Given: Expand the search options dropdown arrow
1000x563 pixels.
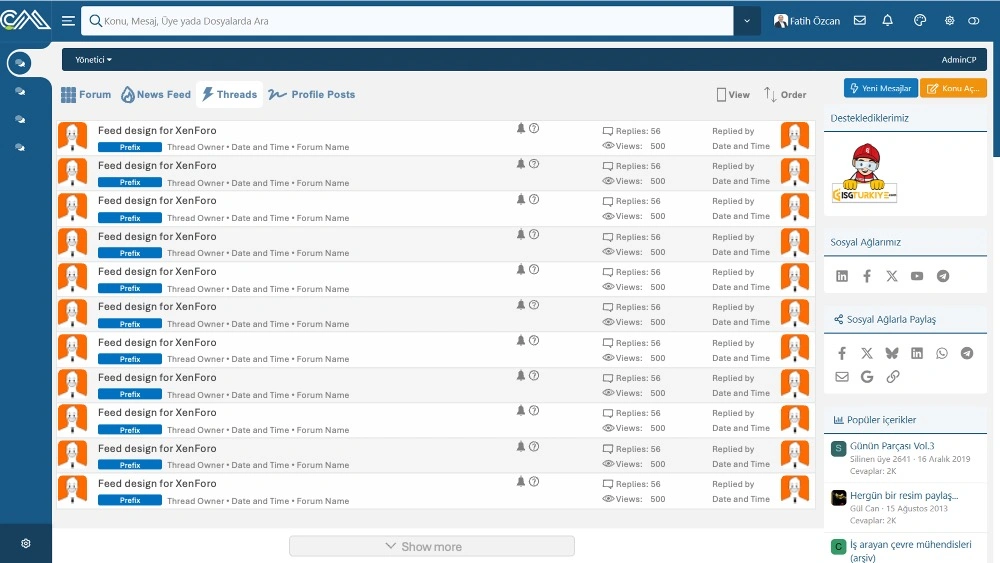Looking at the screenshot, I should pos(747,21).
